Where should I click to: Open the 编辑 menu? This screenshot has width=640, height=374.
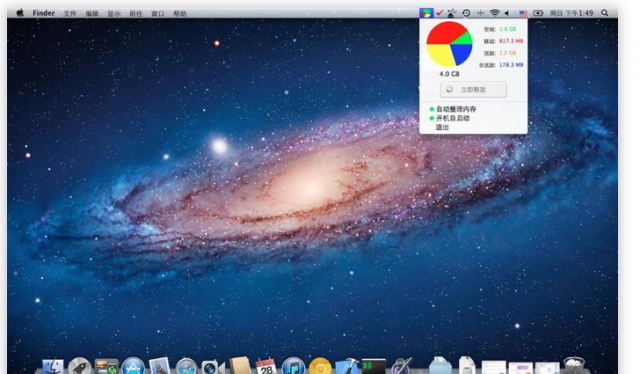click(92, 13)
